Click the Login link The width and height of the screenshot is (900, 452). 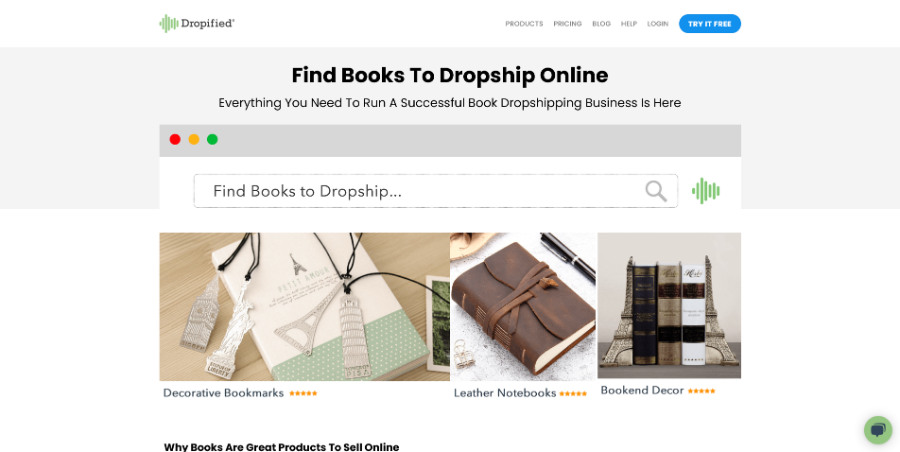[658, 24]
